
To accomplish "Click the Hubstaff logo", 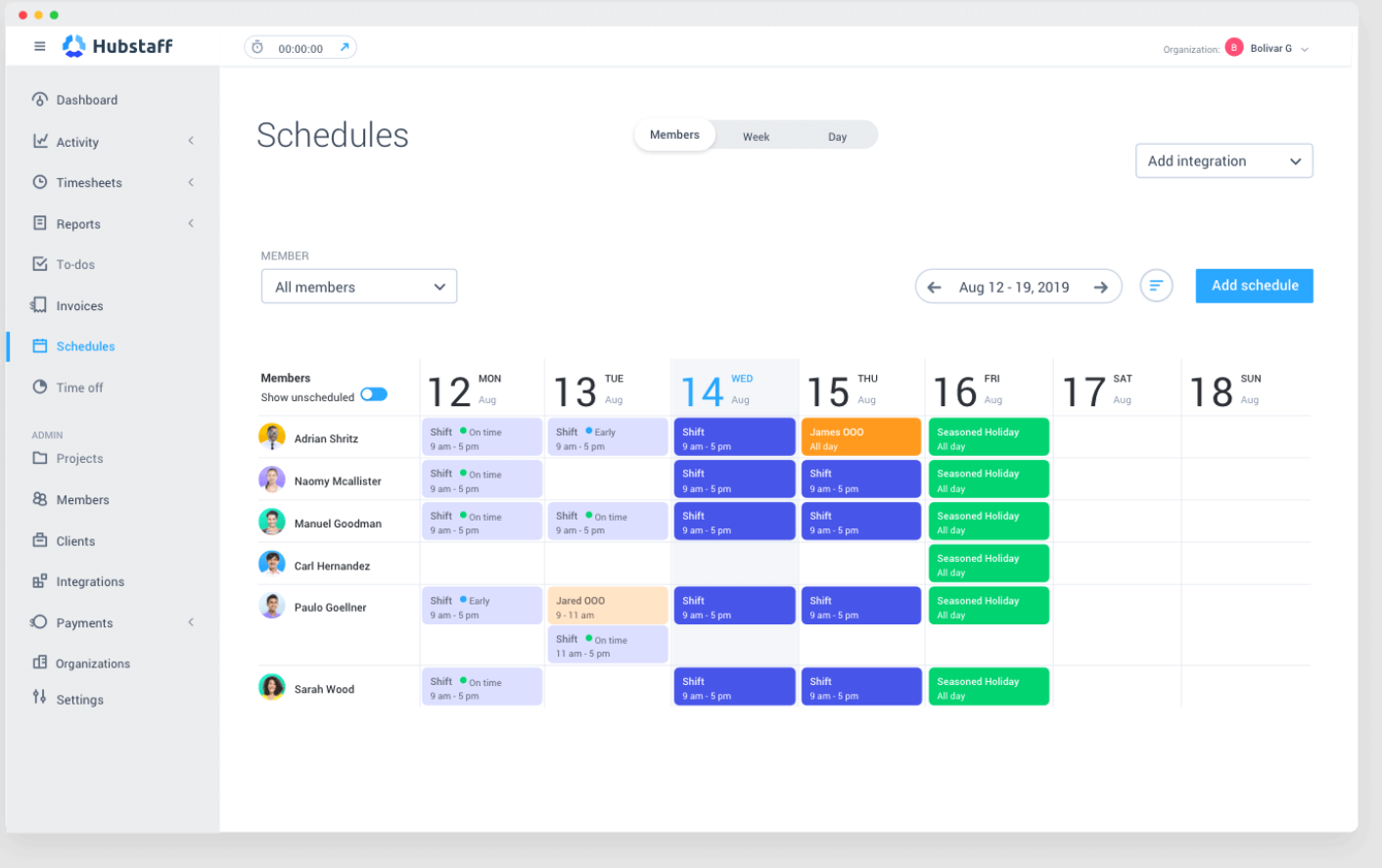I will 117,46.
